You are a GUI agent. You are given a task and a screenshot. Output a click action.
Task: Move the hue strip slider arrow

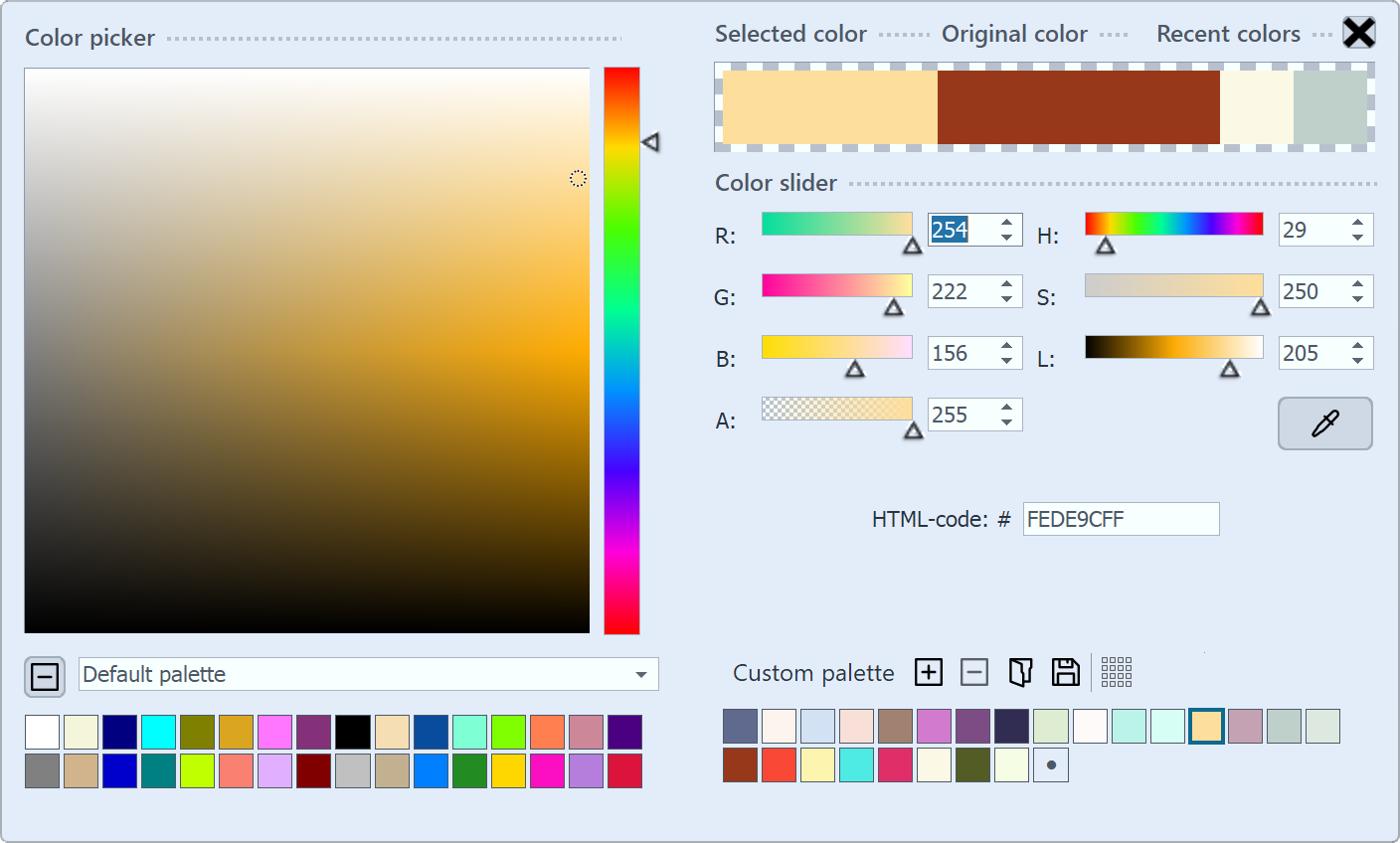point(651,142)
